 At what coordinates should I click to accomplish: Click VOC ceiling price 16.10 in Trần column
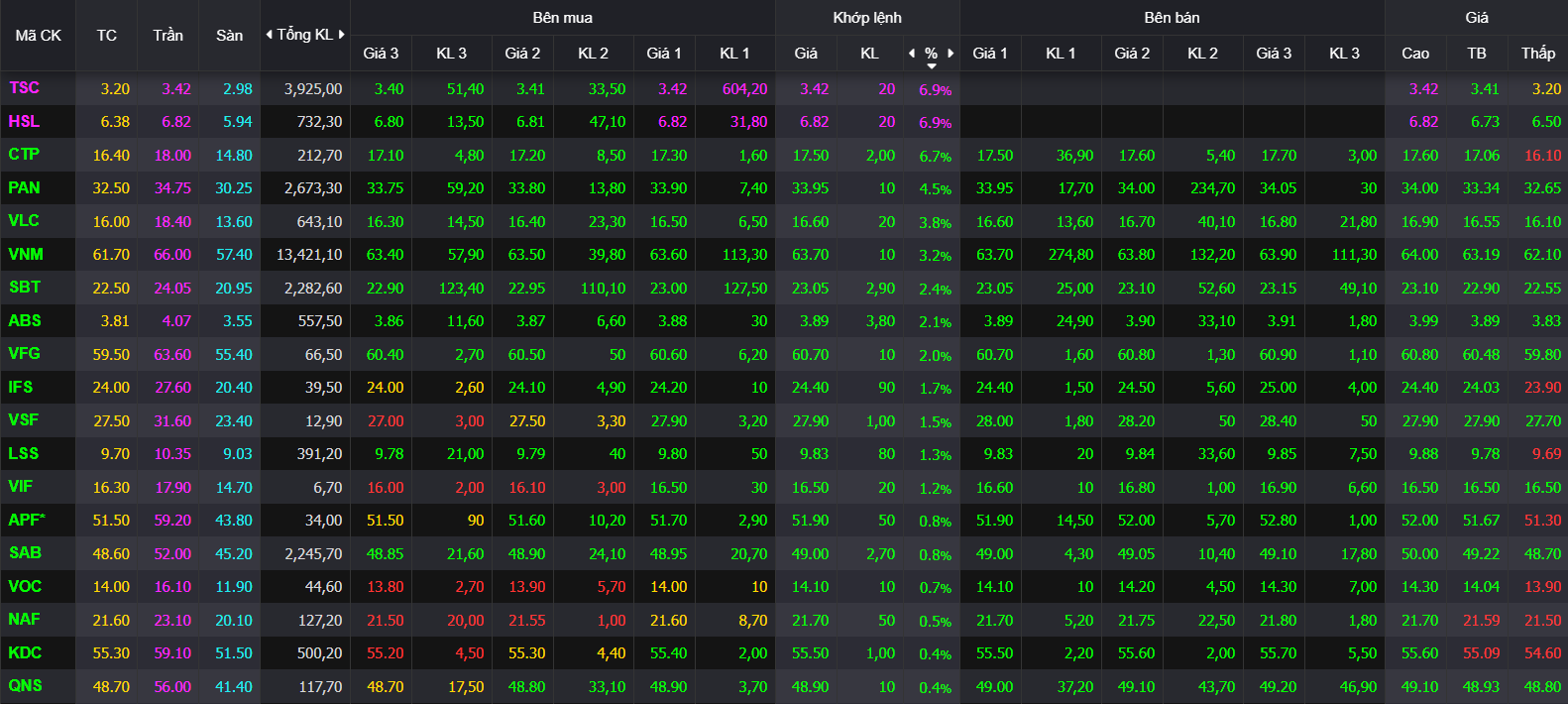tap(172, 587)
